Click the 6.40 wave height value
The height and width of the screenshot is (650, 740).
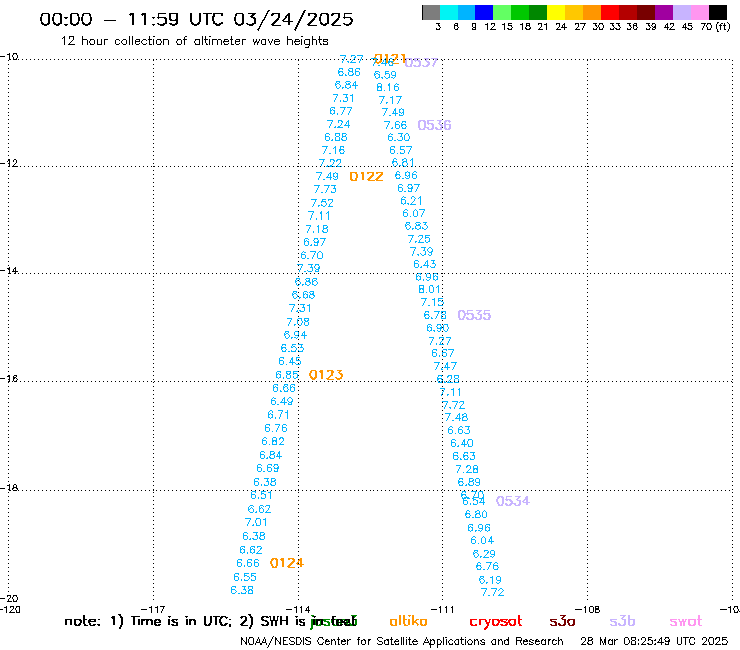(x=462, y=443)
